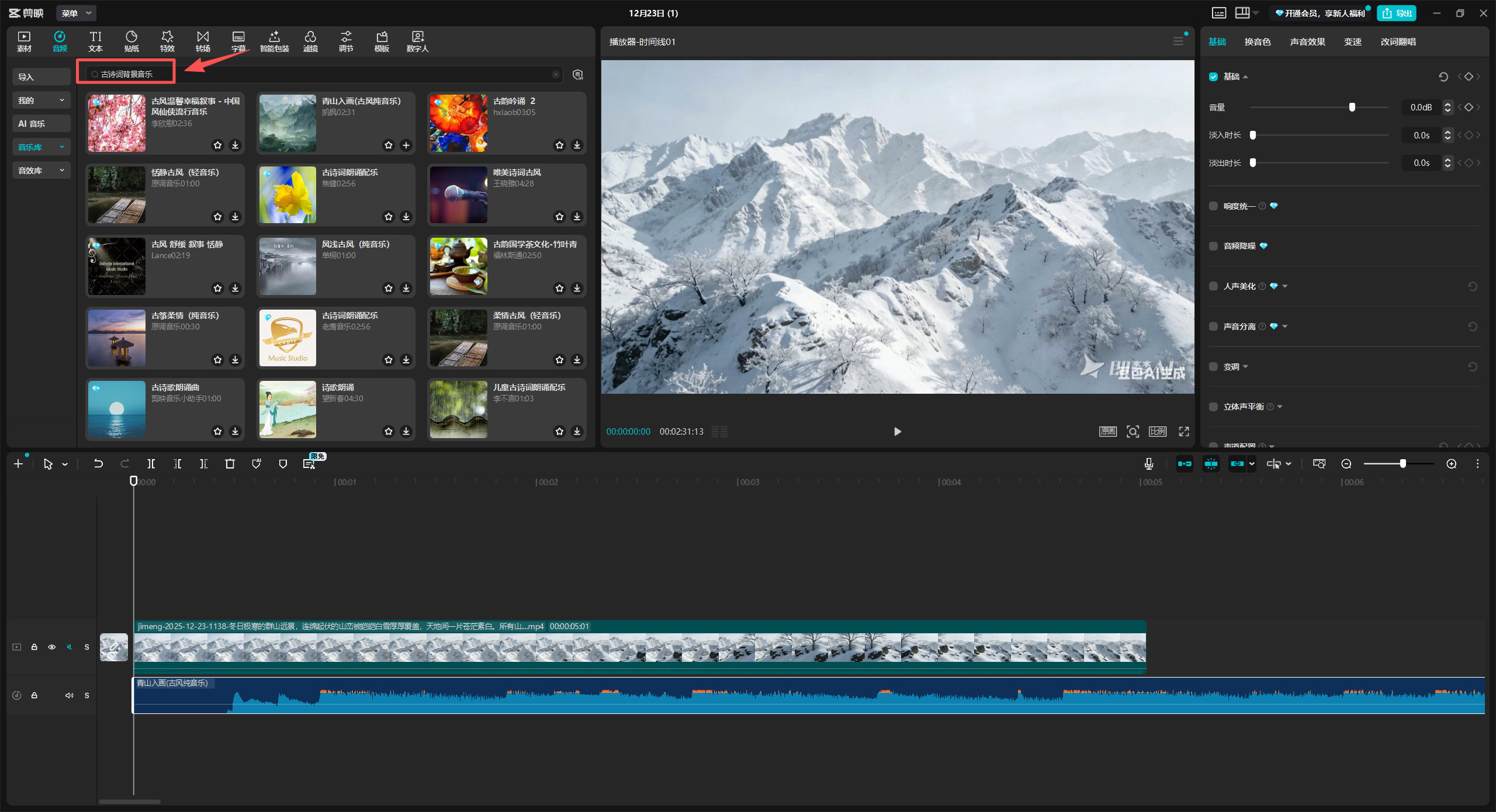Open the 贴纸 sticker panel
This screenshot has width=1496, height=812.
coord(131,41)
